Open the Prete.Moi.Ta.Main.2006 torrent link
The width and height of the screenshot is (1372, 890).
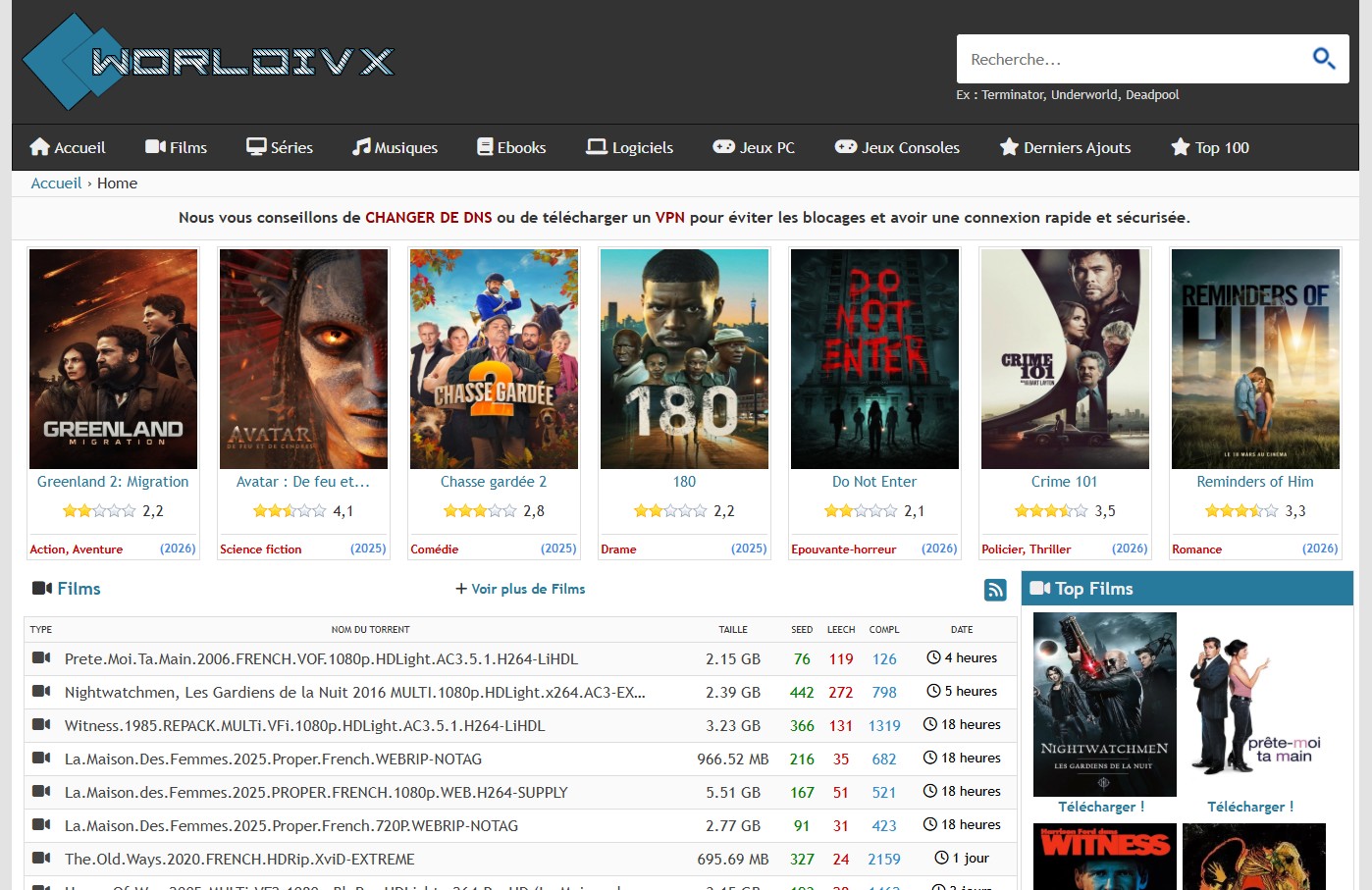pyautogui.click(x=321, y=658)
